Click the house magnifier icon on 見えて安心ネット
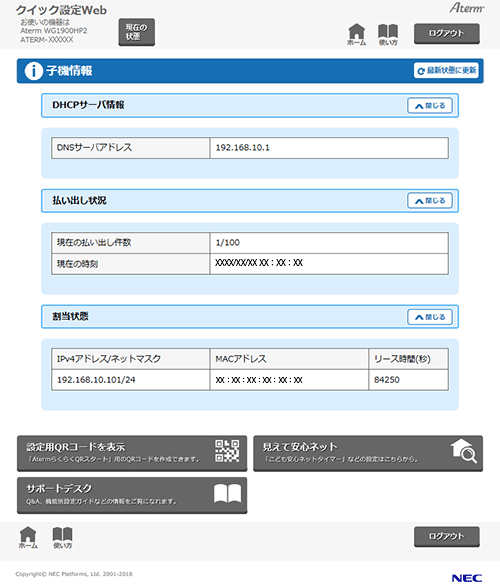The height and width of the screenshot is (587, 500). pos(464,451)
